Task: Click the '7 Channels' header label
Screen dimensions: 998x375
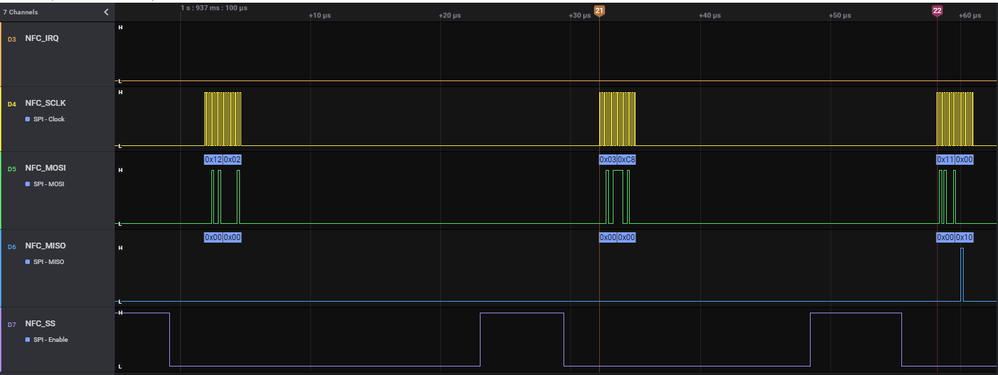Action: [20, 12]
